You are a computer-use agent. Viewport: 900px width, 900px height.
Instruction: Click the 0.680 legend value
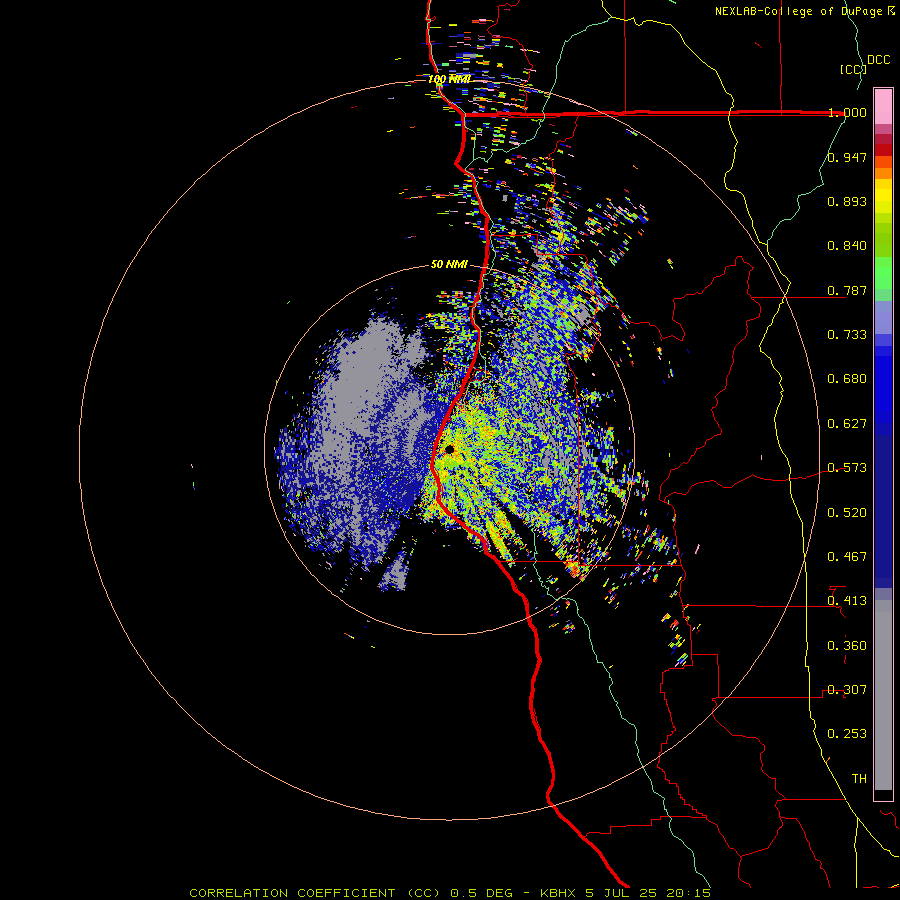847,379
